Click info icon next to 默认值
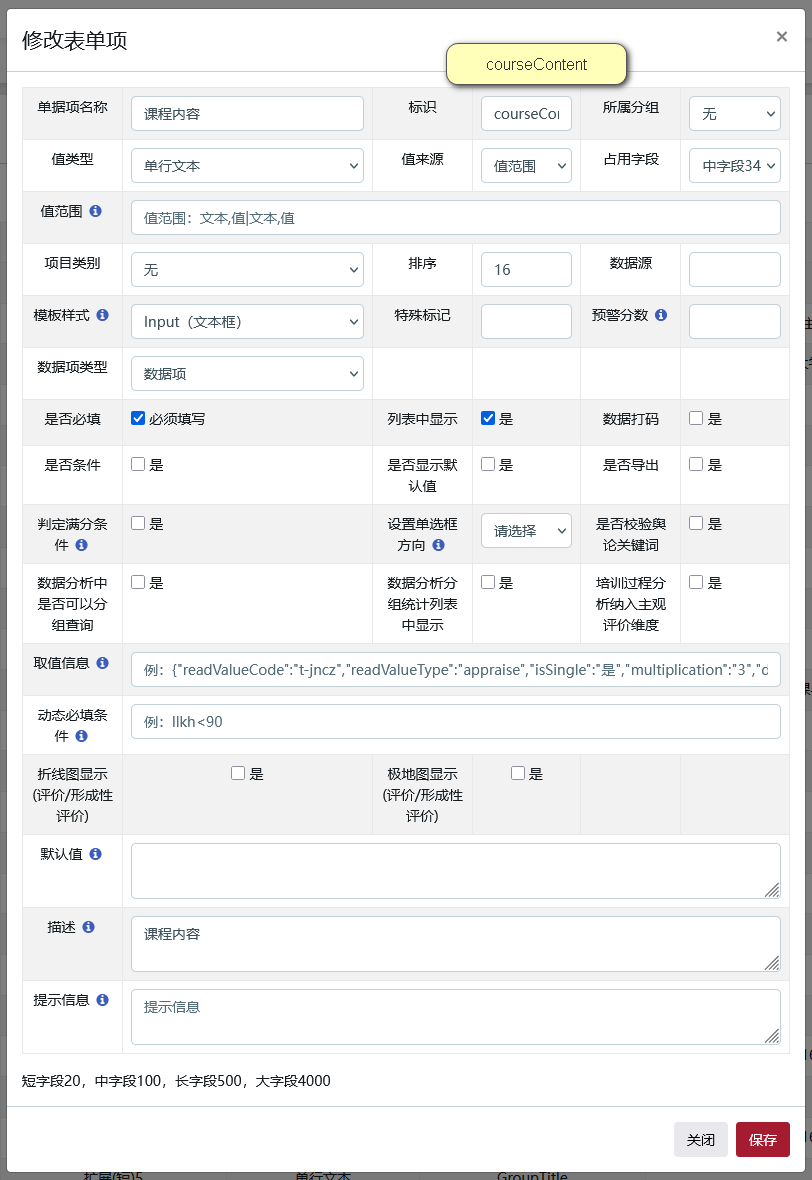Screen dimensions: 812x1180 tap(96, 854)
